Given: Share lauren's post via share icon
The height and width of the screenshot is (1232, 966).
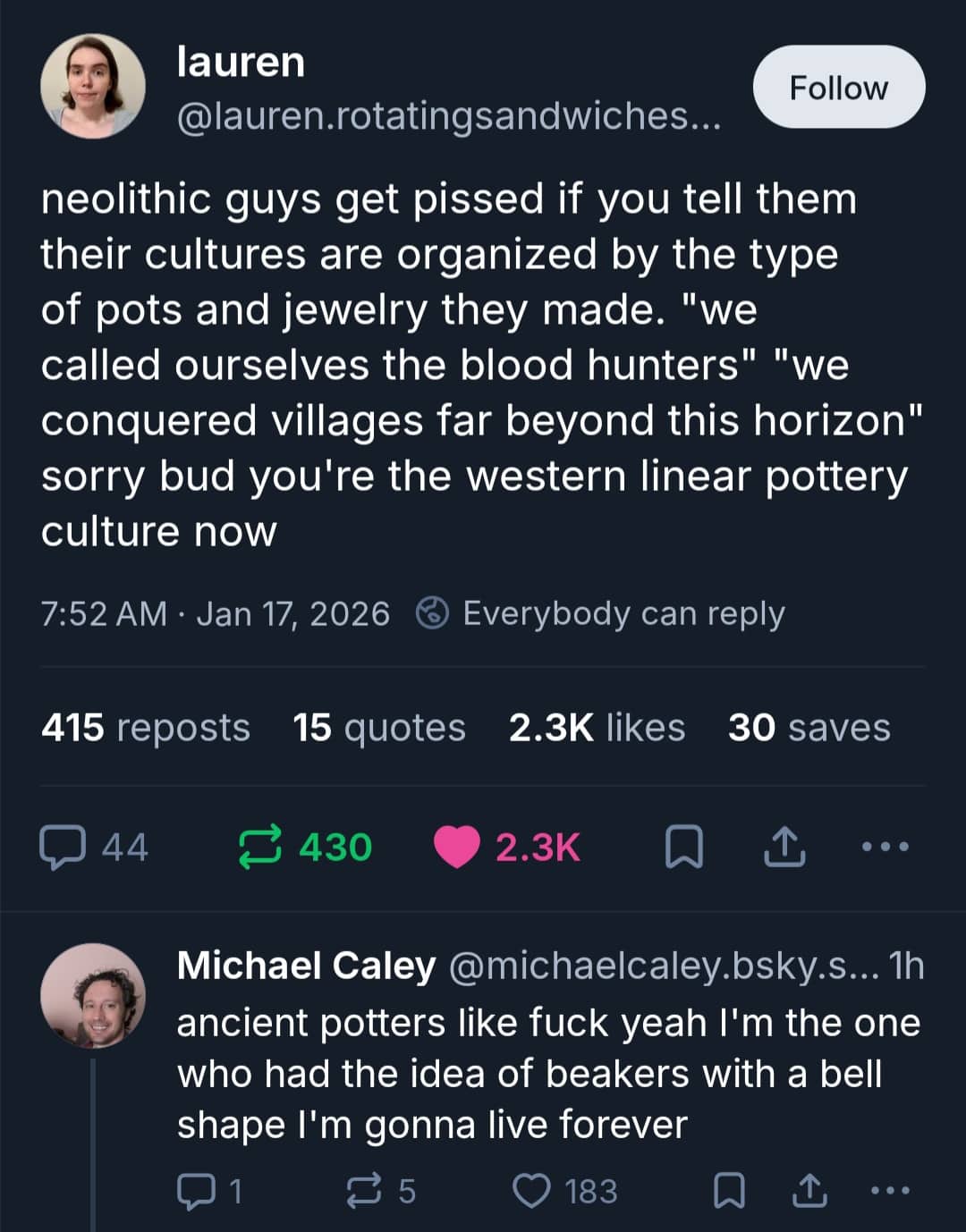Looking at the screenshot, I should (784, 848).
